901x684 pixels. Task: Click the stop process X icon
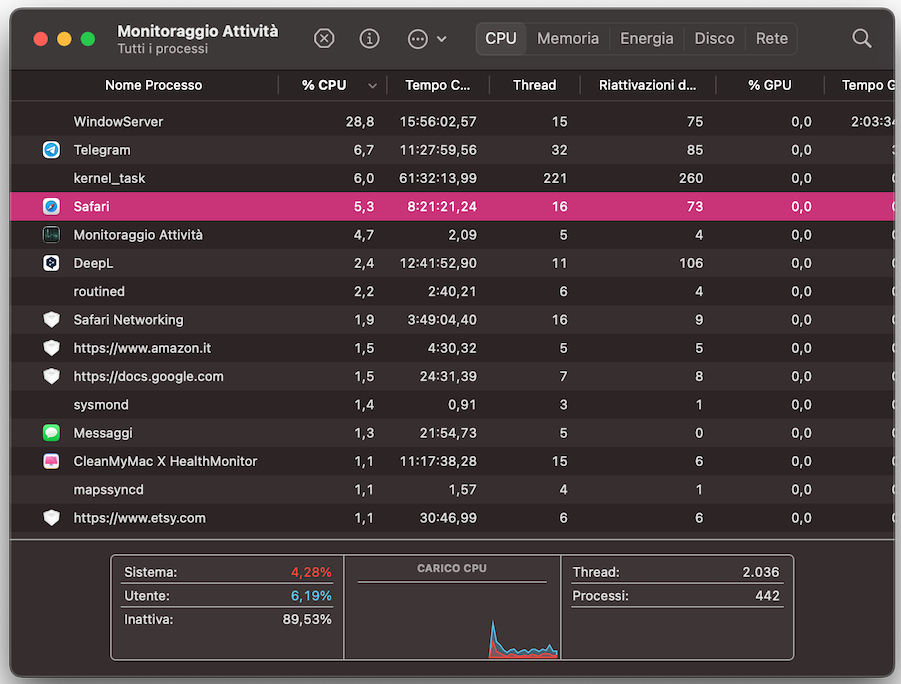pos(324,39)
